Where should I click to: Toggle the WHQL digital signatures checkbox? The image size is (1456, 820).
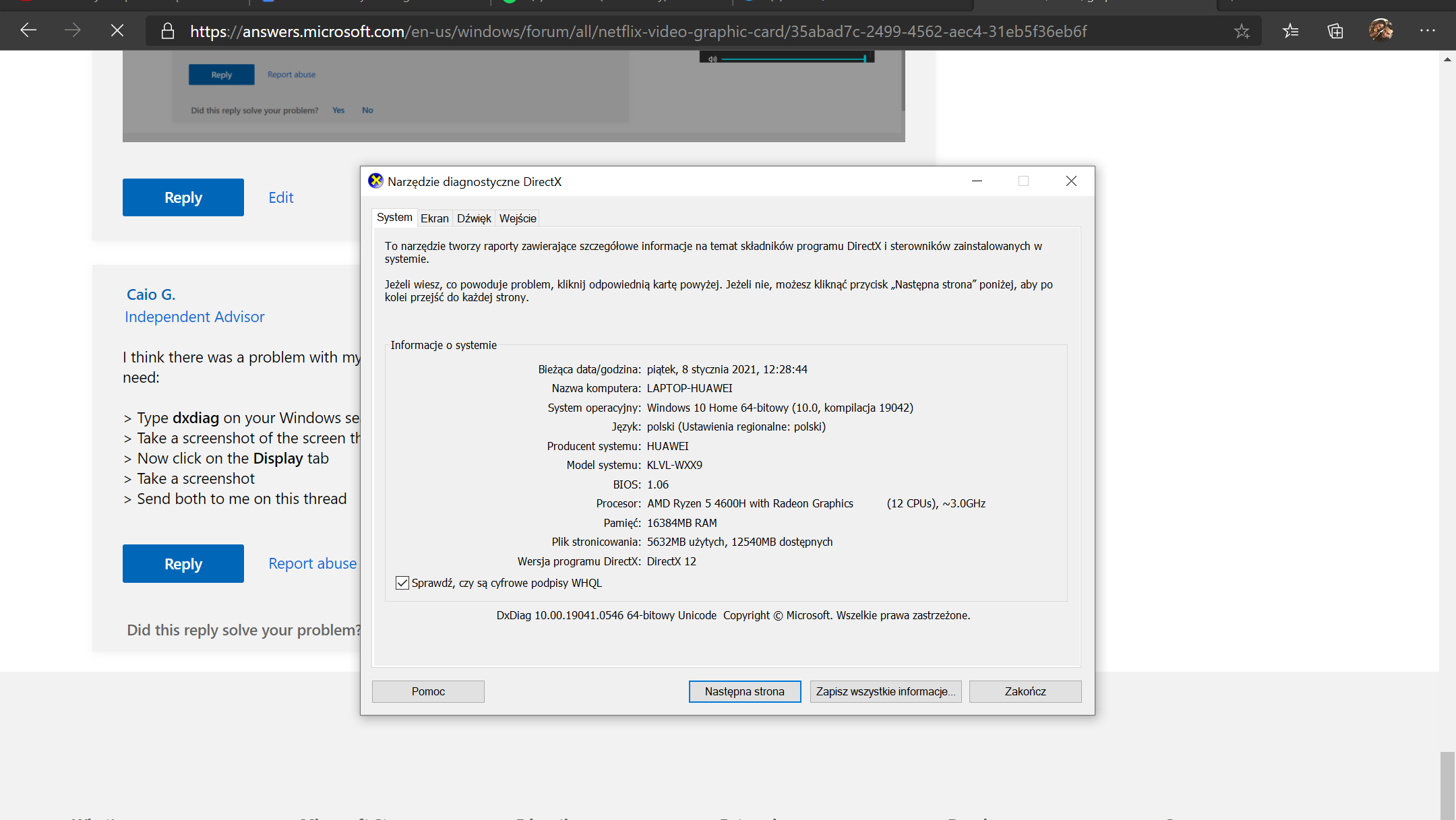(402, 583)
